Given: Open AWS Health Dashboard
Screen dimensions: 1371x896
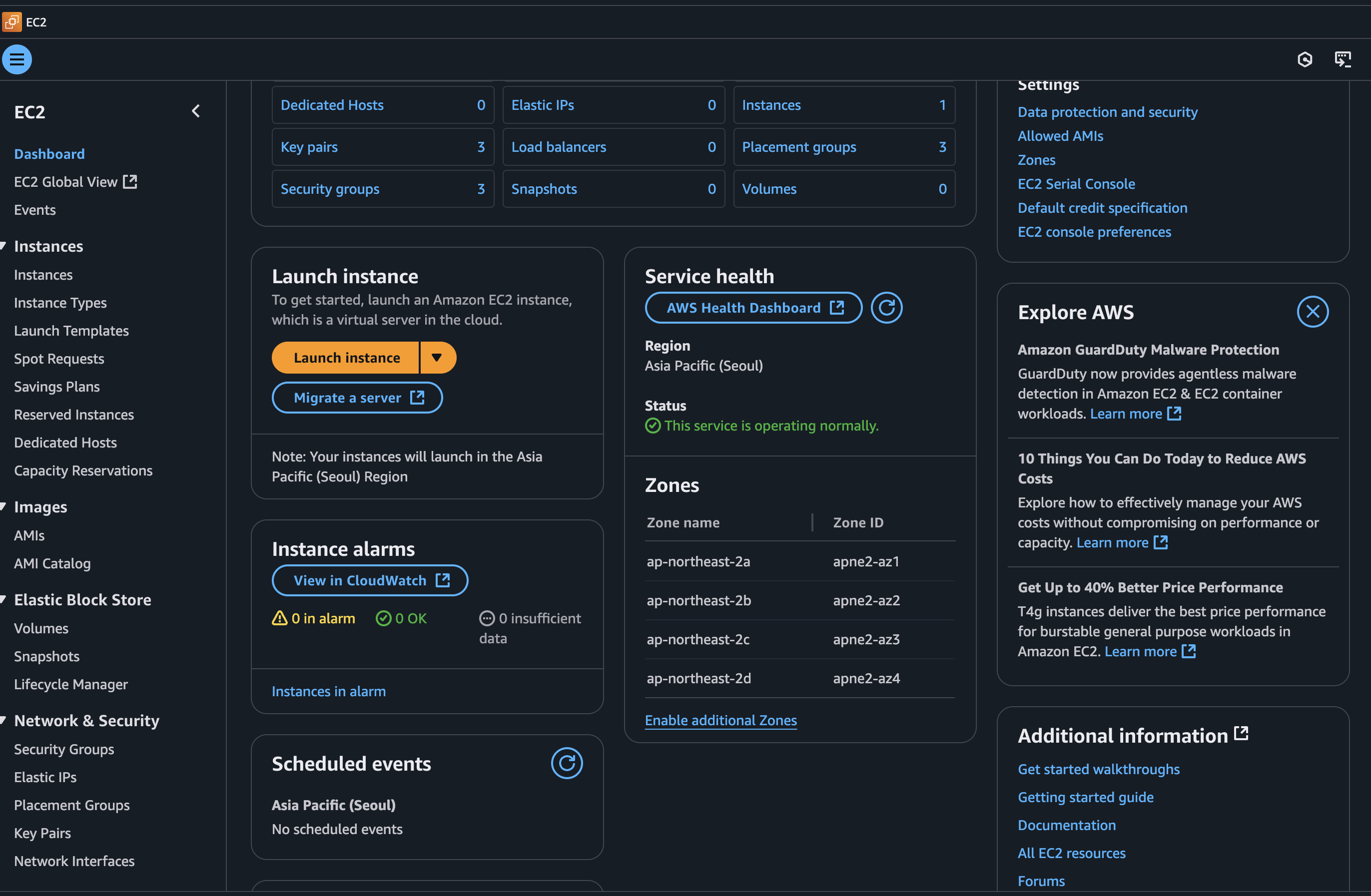Looking at the screenshot, I should pyautogui.click(x=753, y=308).
